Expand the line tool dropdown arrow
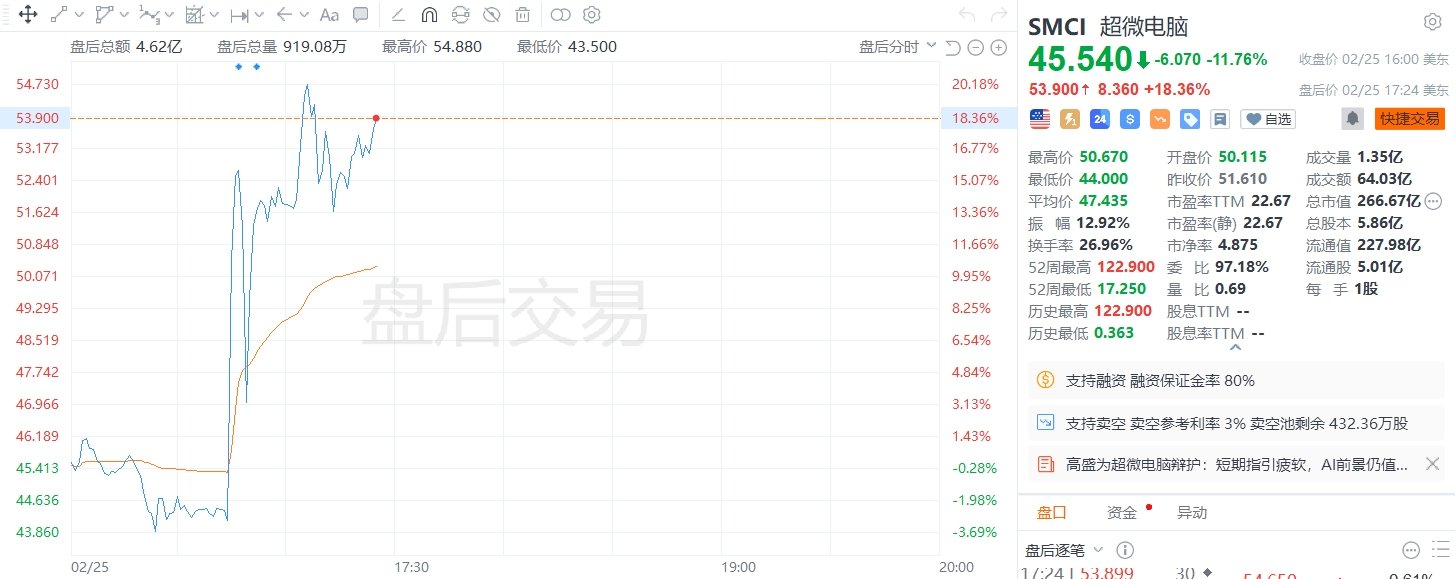1456x579 pixels. point(78,16)
